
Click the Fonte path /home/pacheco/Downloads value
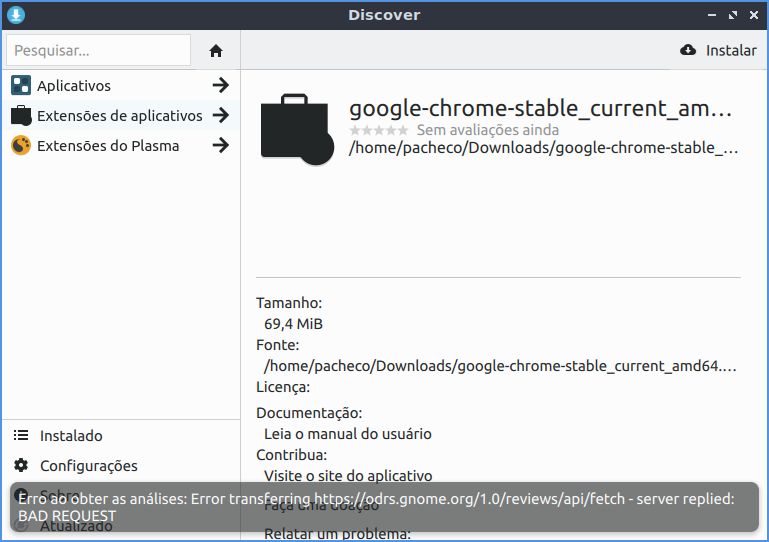tap(500, 366)
